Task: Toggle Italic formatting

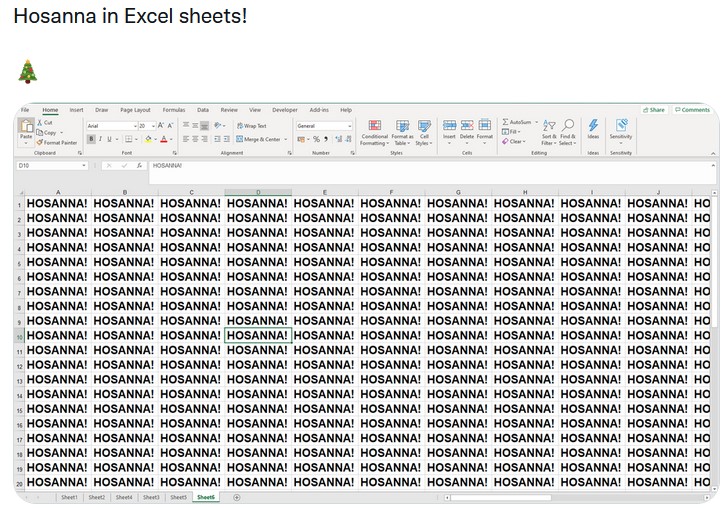Action: (100, 139)
